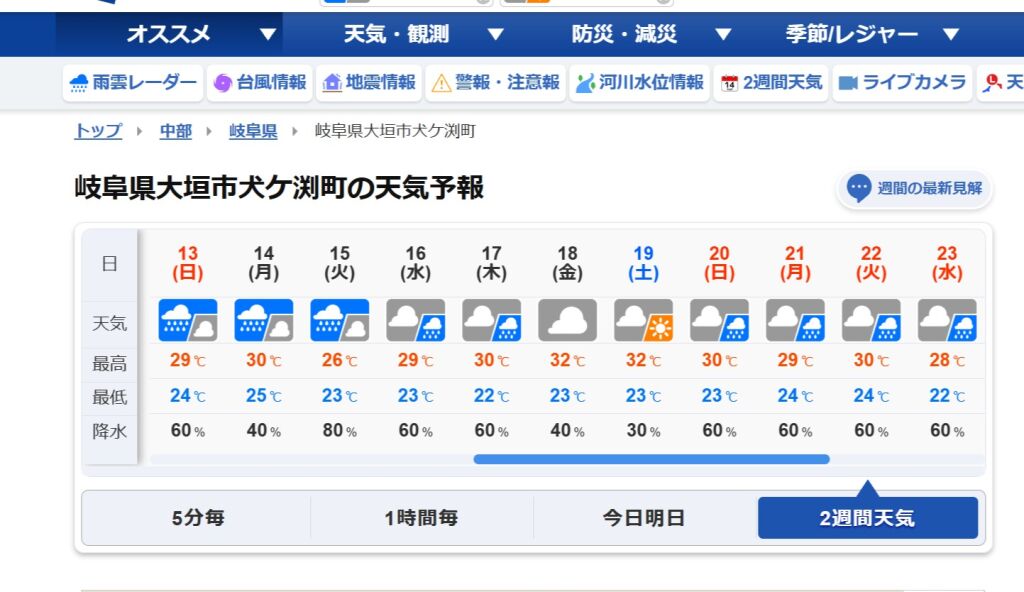Click the cloudy icon for 18 (金)

click(568, 320)
